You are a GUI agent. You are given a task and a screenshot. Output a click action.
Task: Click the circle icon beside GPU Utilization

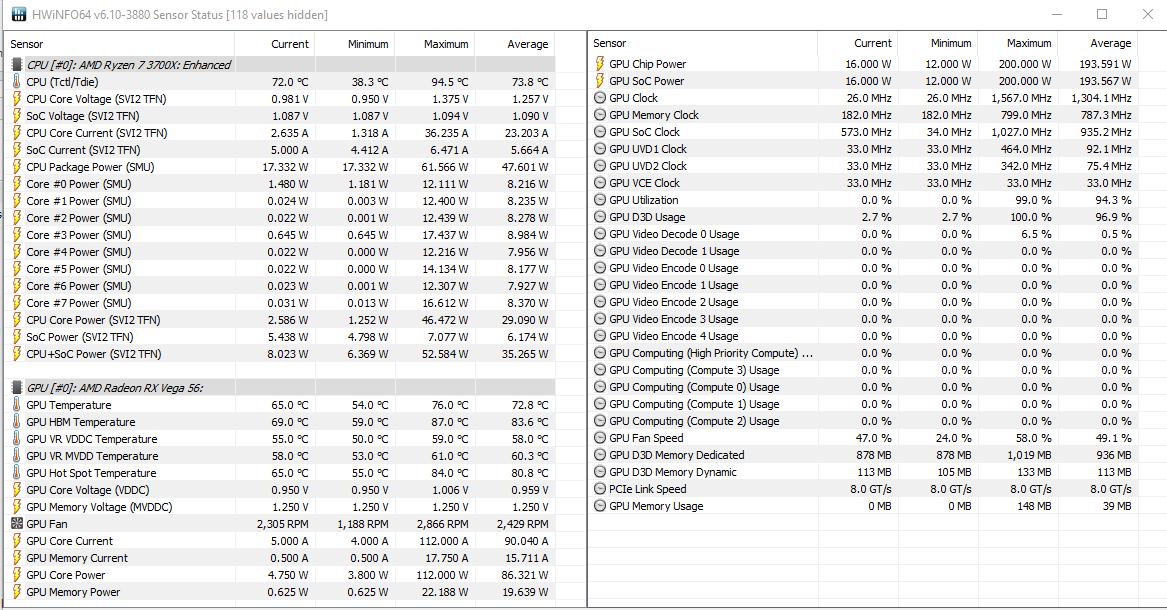point(600,200)
